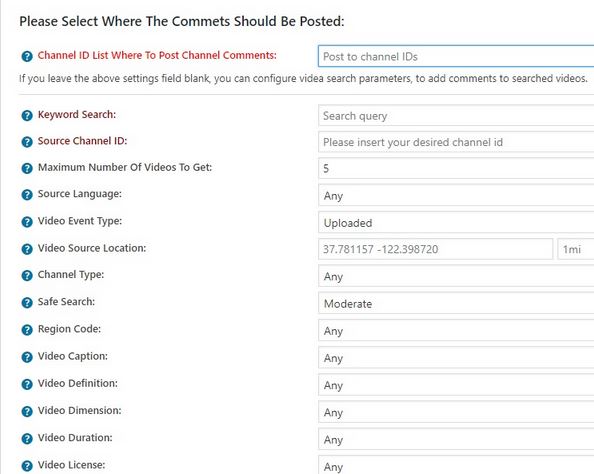594x474 pixels.
Task: Expand the Video Definition dropdown
Action: coord(456,385)
